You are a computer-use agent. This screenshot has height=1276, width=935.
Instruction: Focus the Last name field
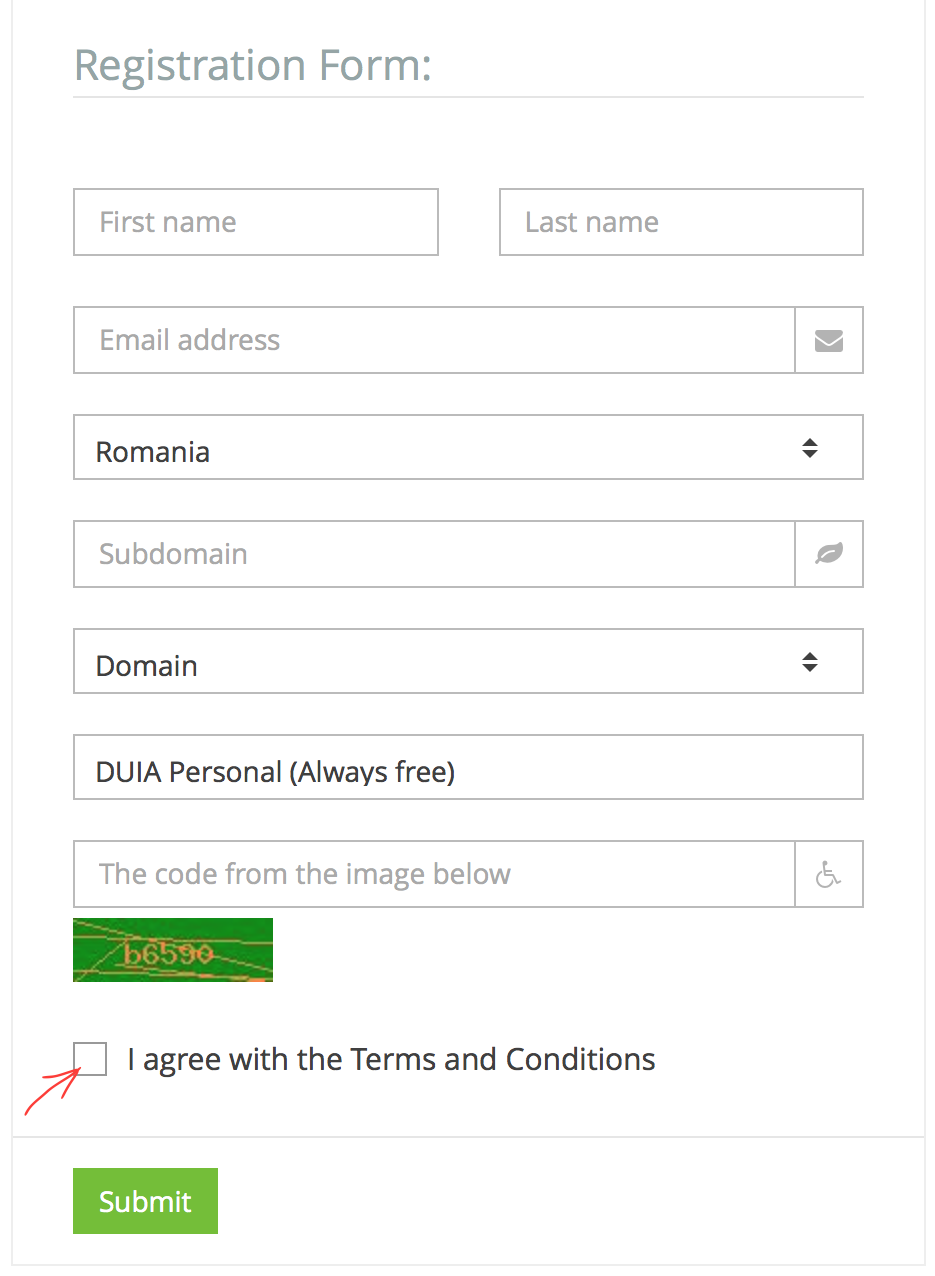point(681,222)
